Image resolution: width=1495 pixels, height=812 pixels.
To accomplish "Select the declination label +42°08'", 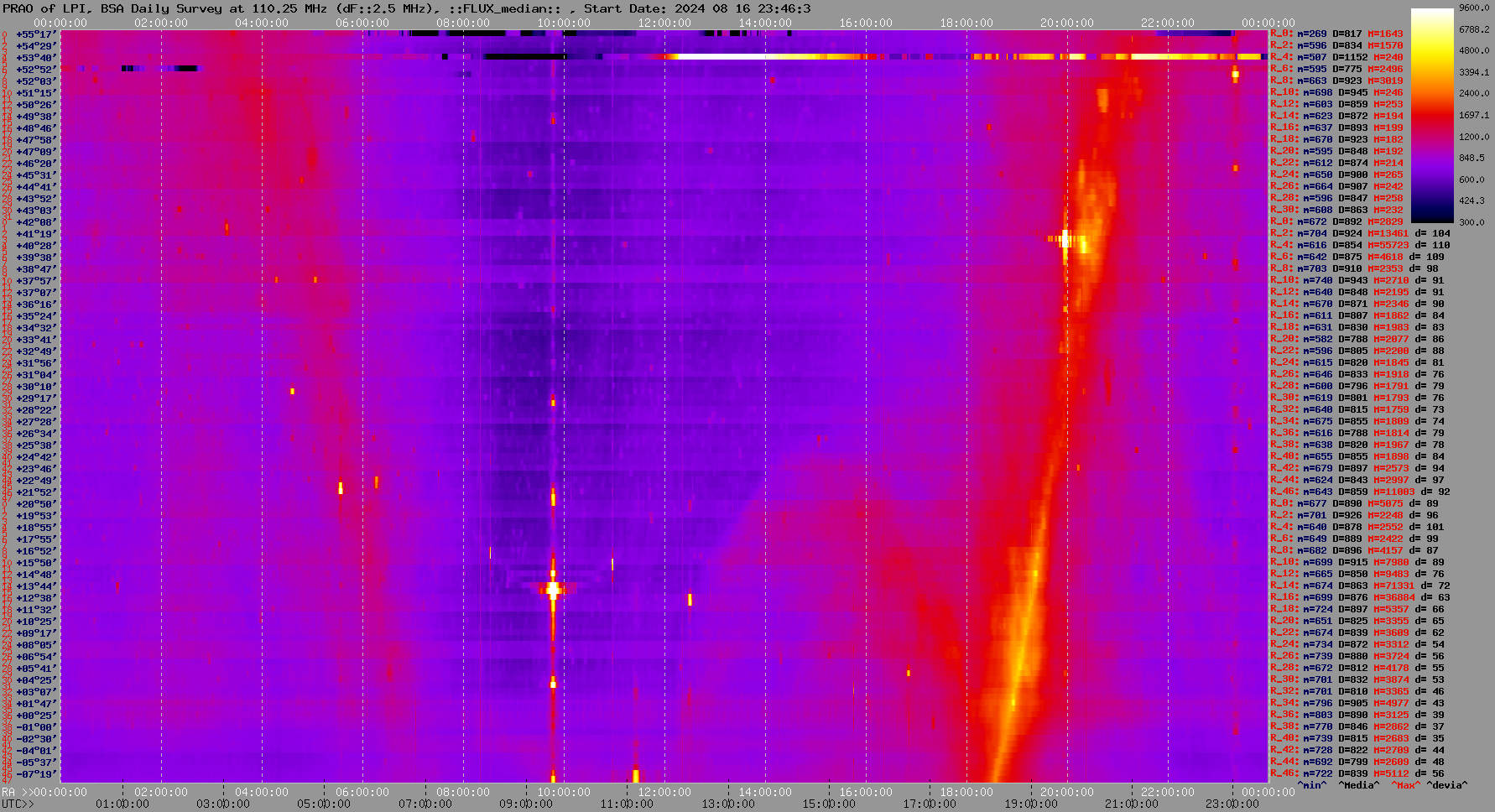I will pos(36,222).
